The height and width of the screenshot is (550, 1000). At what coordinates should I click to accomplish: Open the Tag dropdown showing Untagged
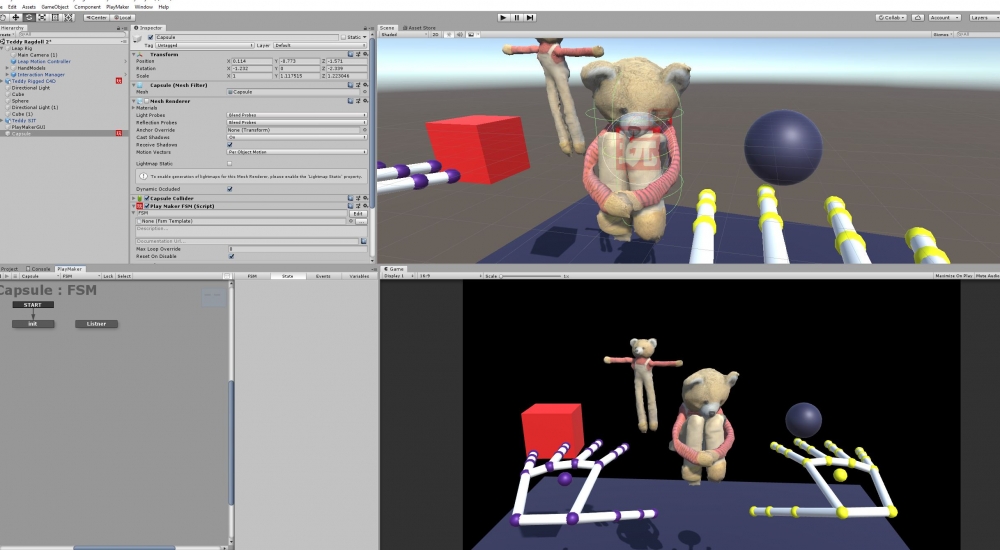pos(203,45)
